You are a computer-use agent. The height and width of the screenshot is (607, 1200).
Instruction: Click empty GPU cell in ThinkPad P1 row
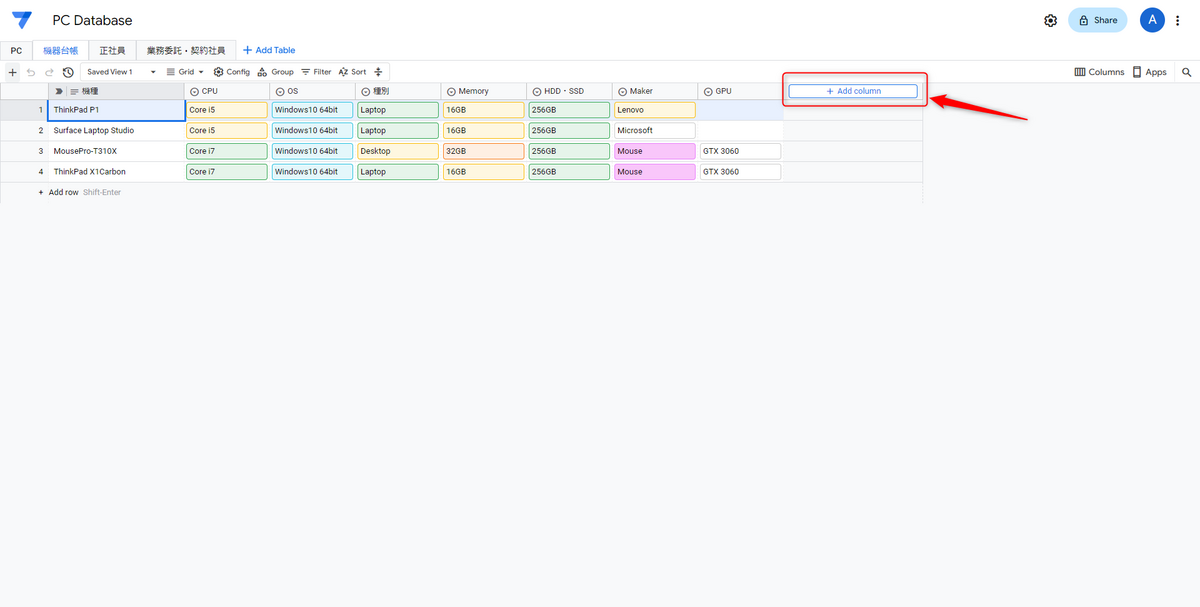(x=741, y=110)
